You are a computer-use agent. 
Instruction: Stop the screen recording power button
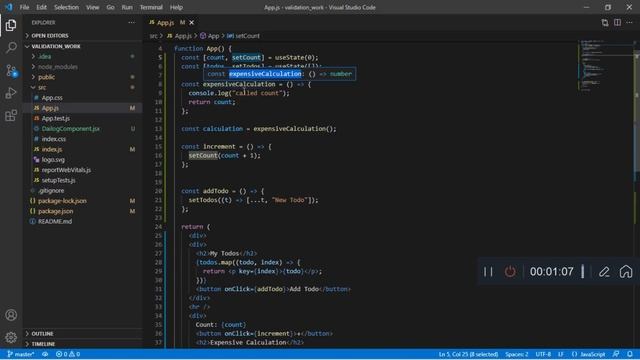click(510, 271)
